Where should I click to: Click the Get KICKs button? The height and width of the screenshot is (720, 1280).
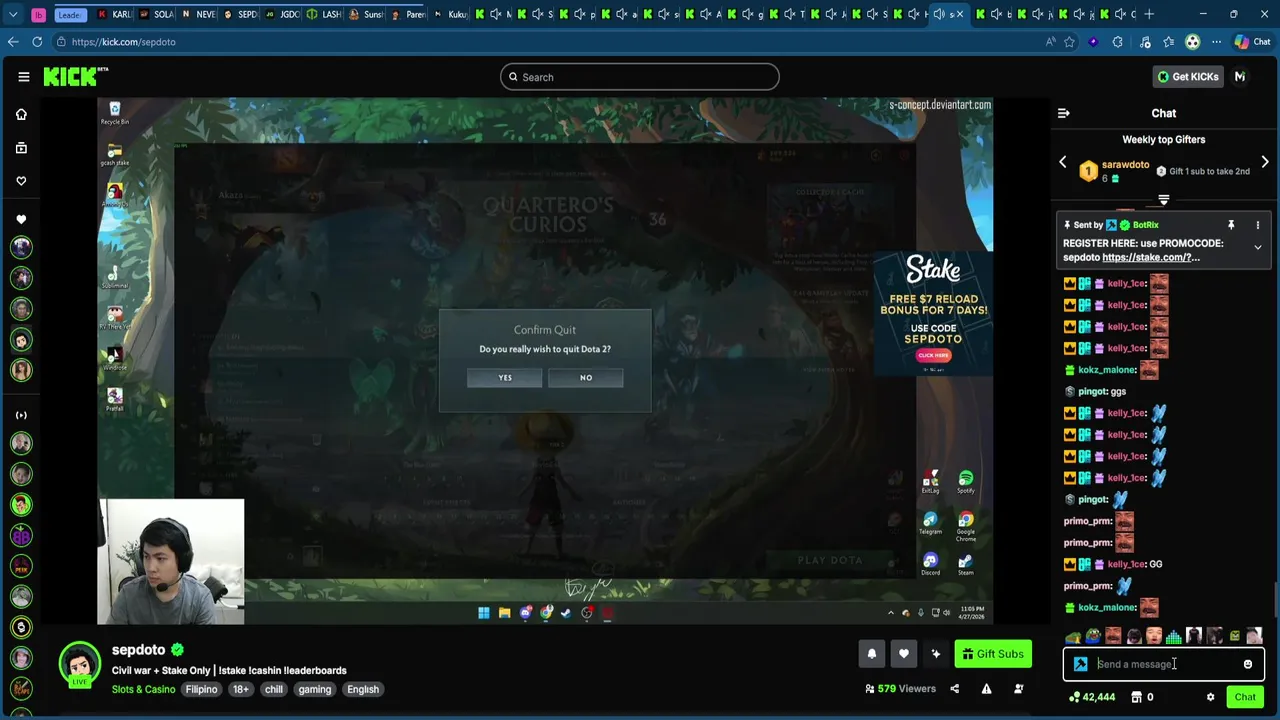pos(1188,77)
